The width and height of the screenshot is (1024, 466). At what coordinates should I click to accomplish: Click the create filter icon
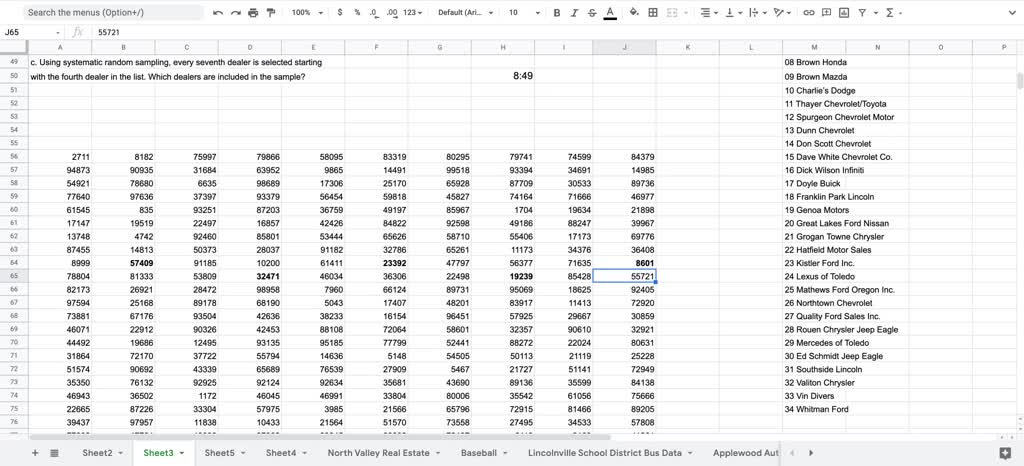(x=860, y=13)
